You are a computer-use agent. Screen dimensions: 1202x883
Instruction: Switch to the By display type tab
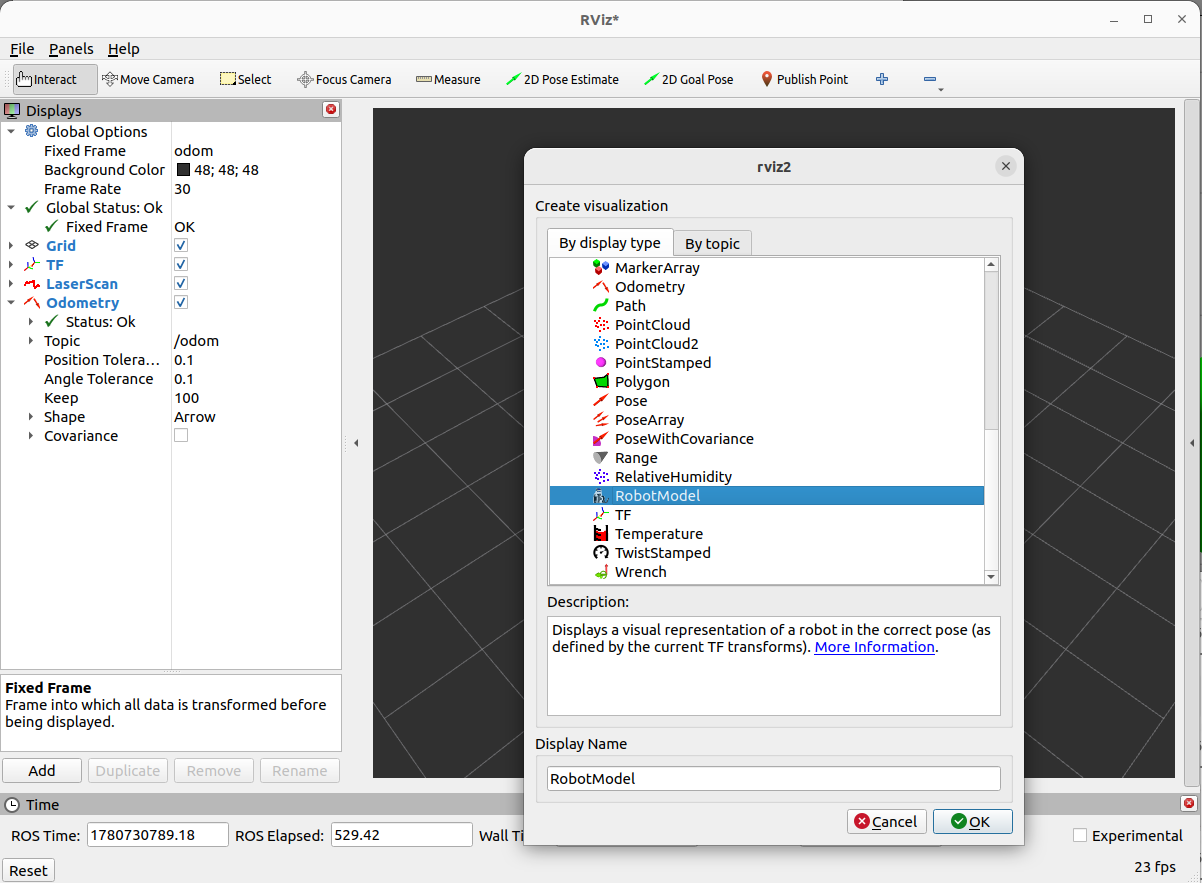click(x=610, y=242)
